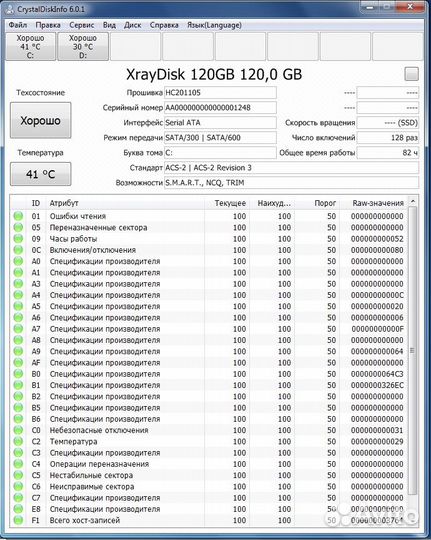Open the Язык(Language) menu

[x=214, y=25]
